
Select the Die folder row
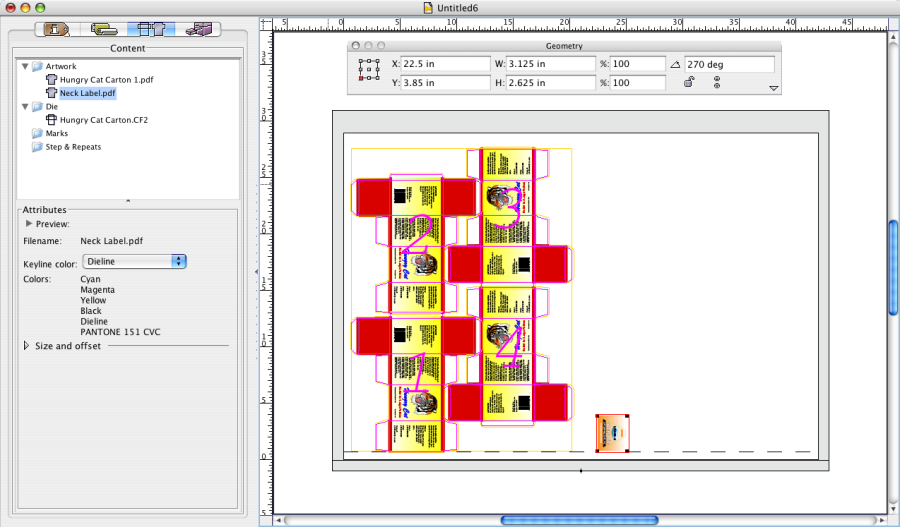pyautogui.click(x=52, y=107)
